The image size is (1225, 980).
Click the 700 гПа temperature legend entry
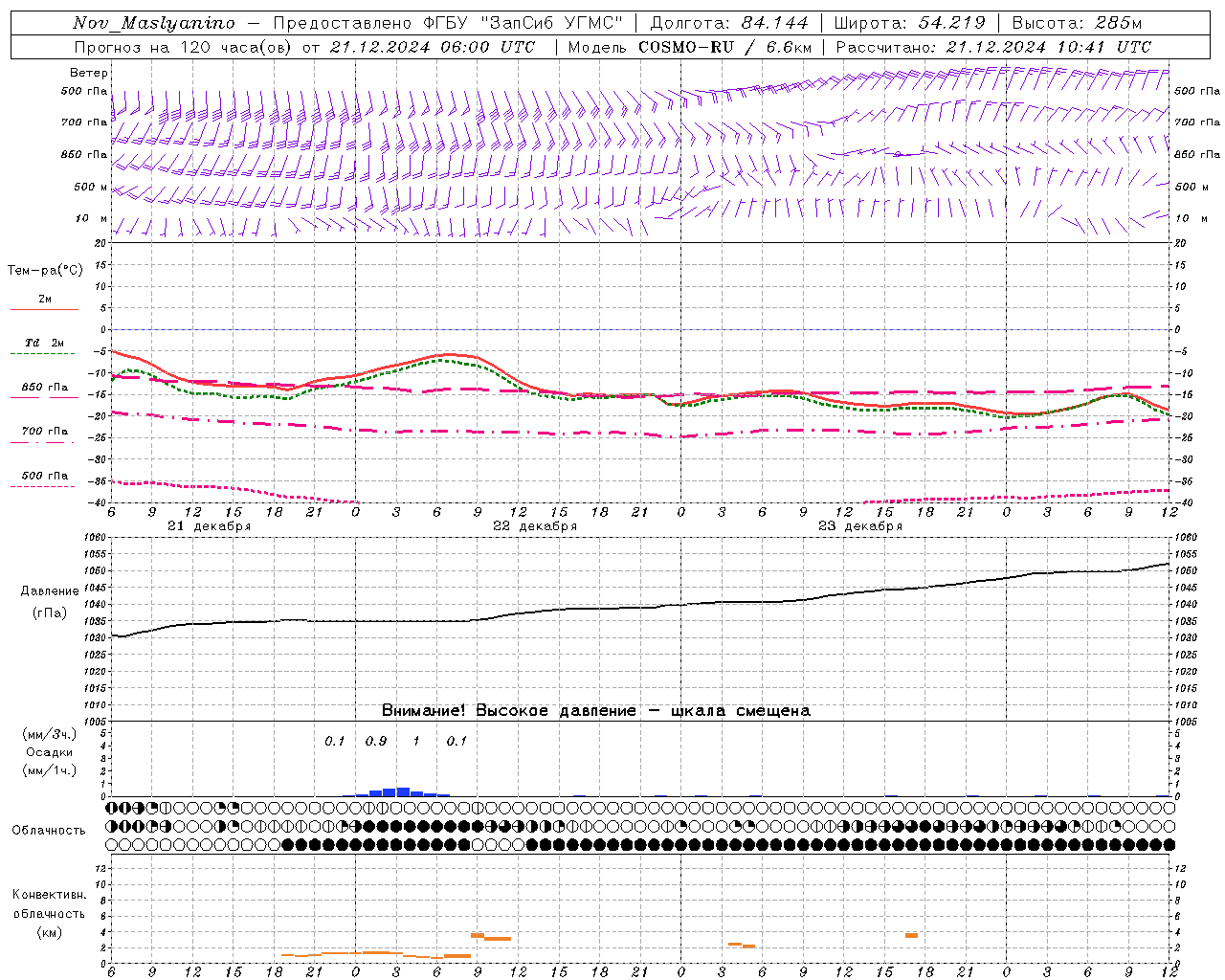44,432
